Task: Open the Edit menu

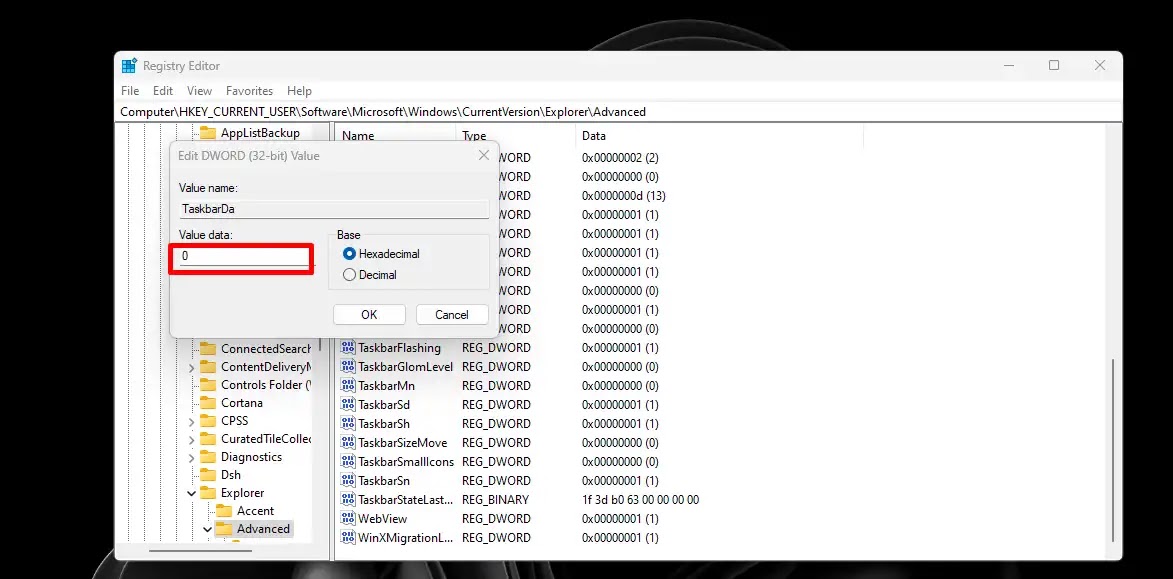Action: point(163,91)
